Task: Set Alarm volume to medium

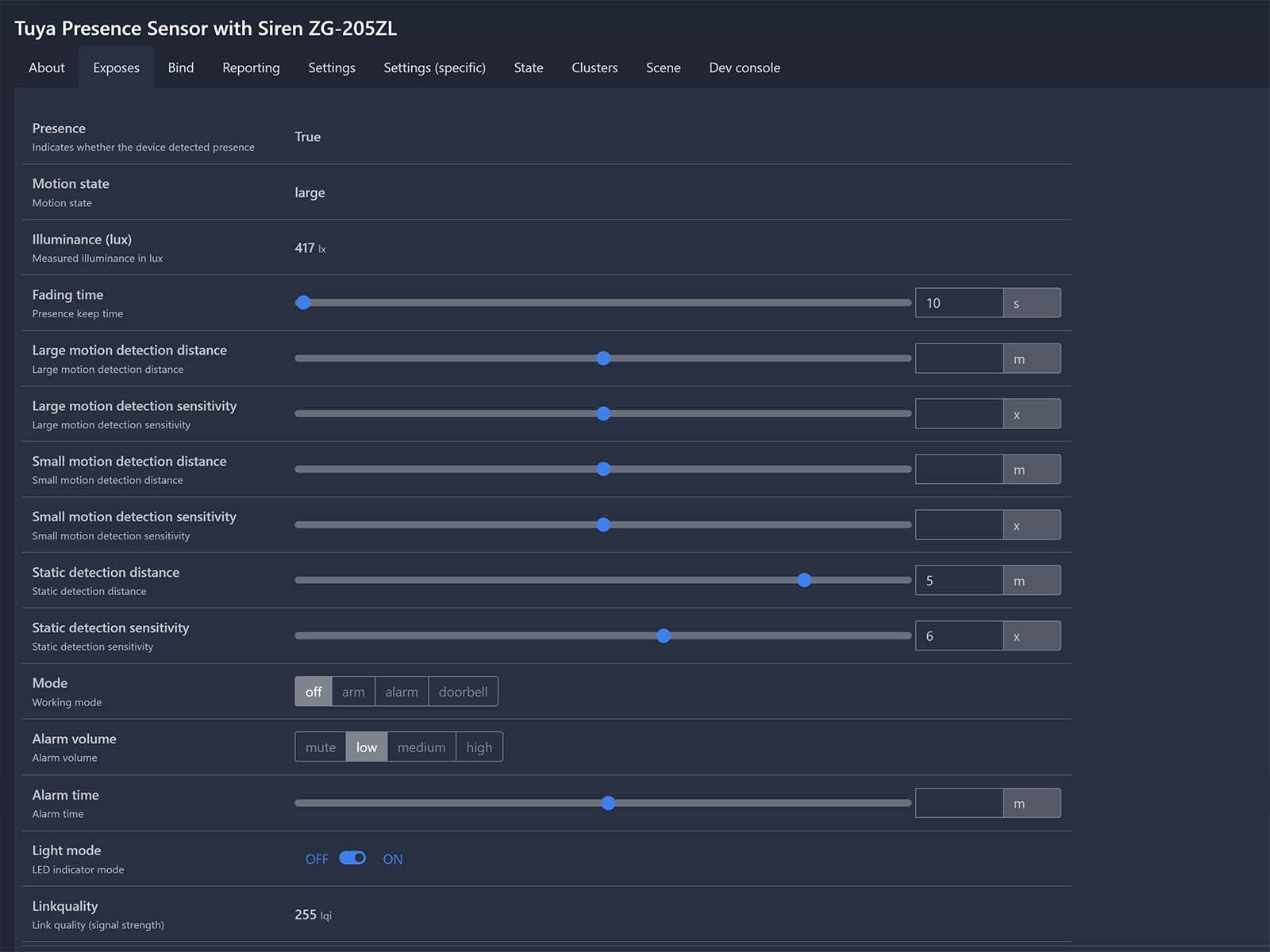Action: (x=421, y=747)
